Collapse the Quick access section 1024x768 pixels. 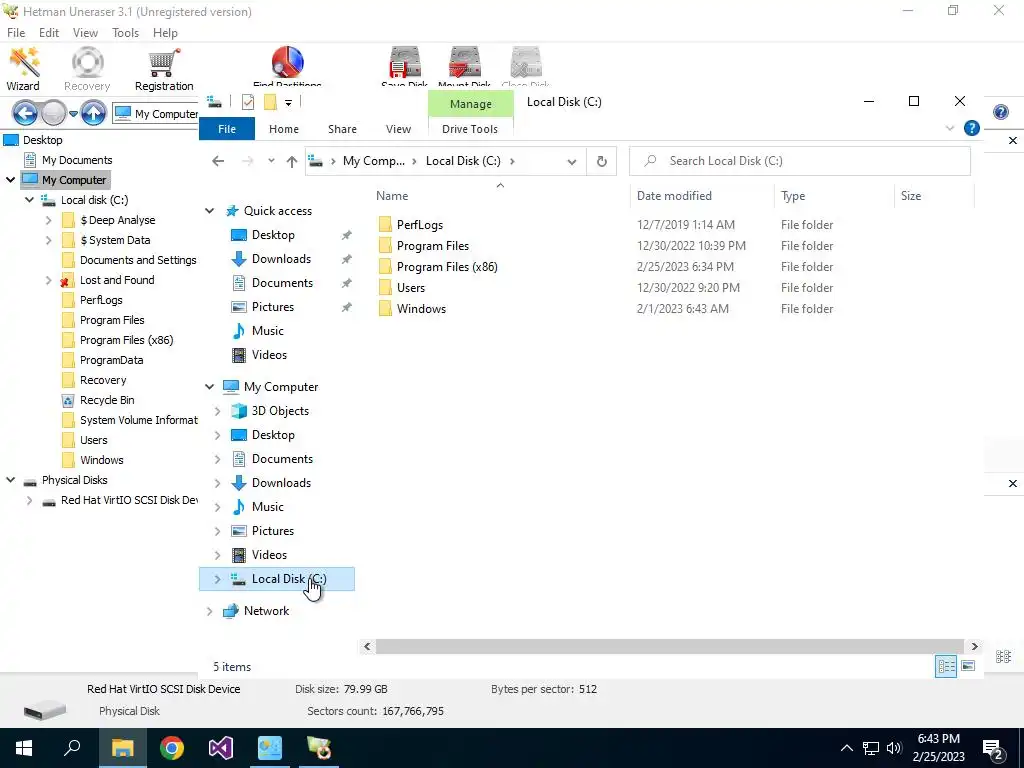click(210, 211)
